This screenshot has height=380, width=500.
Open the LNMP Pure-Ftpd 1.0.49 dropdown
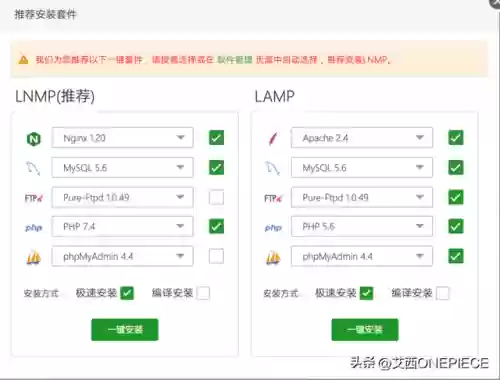click(x=122, y=197)
